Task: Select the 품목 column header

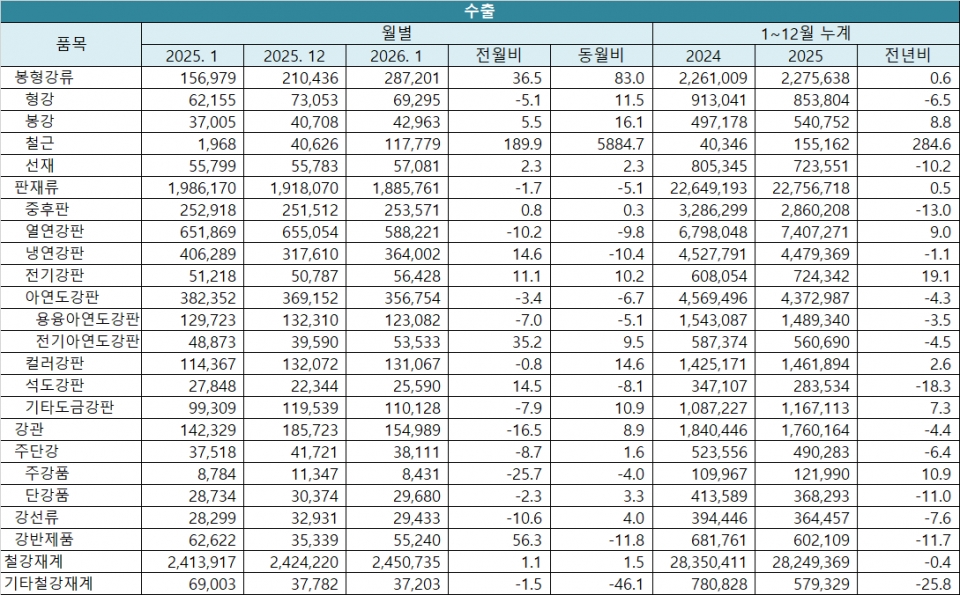Action: tap(71, 44)
